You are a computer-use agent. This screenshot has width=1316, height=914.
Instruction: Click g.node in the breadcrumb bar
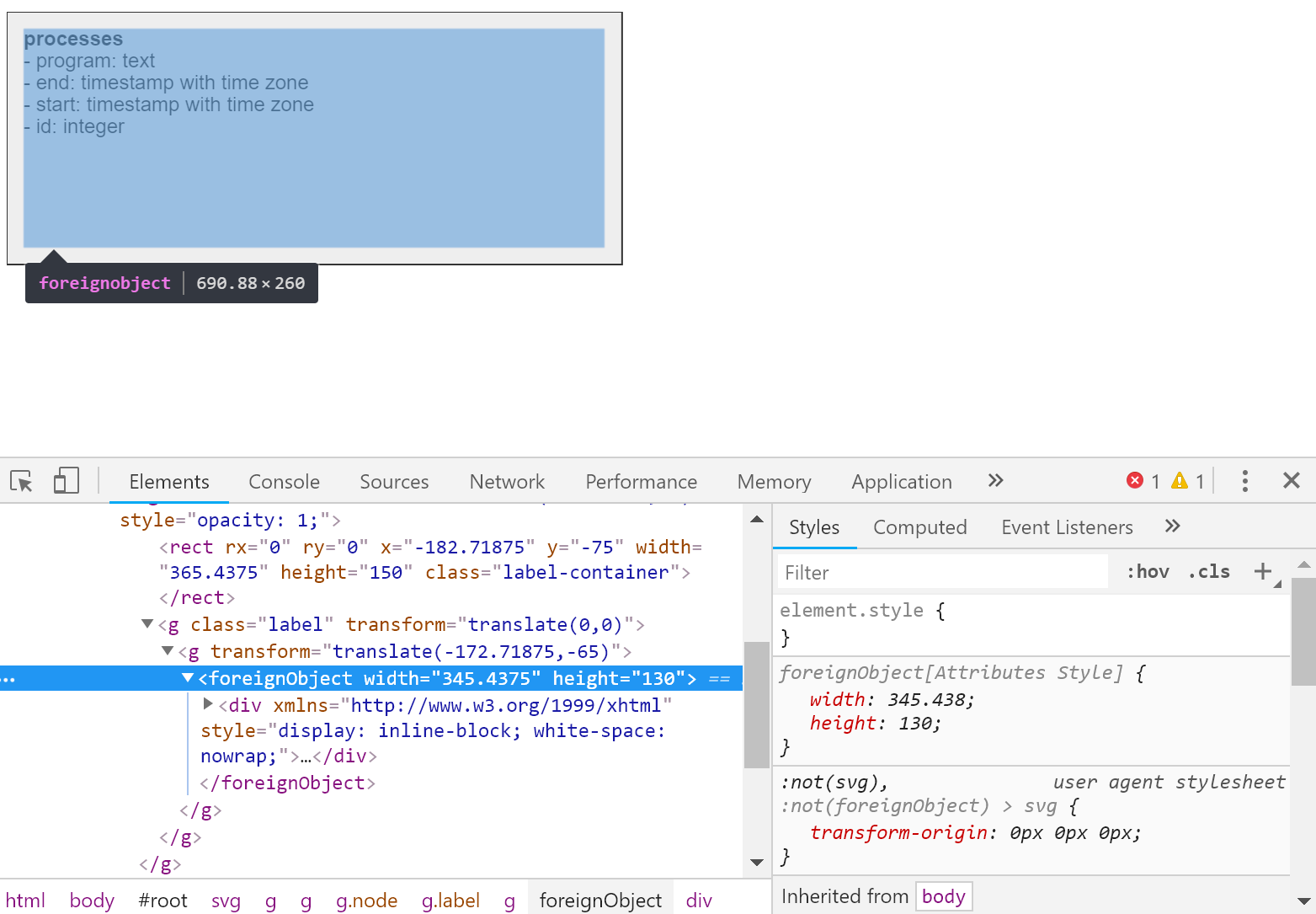coord(366,901)
